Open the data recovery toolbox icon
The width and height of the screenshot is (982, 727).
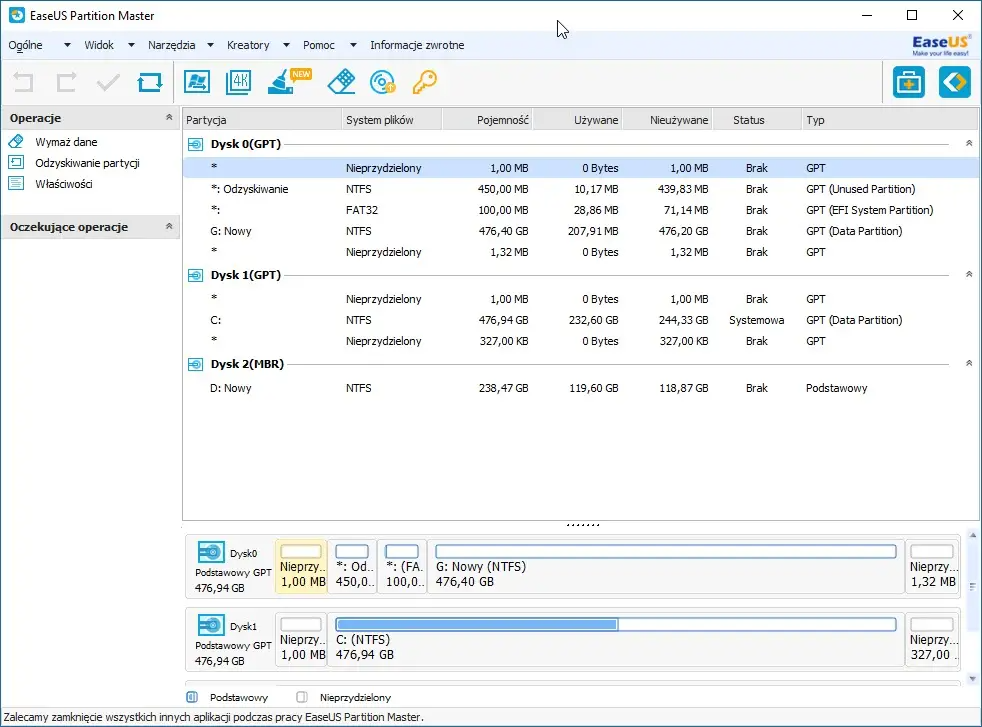(908, 82)
